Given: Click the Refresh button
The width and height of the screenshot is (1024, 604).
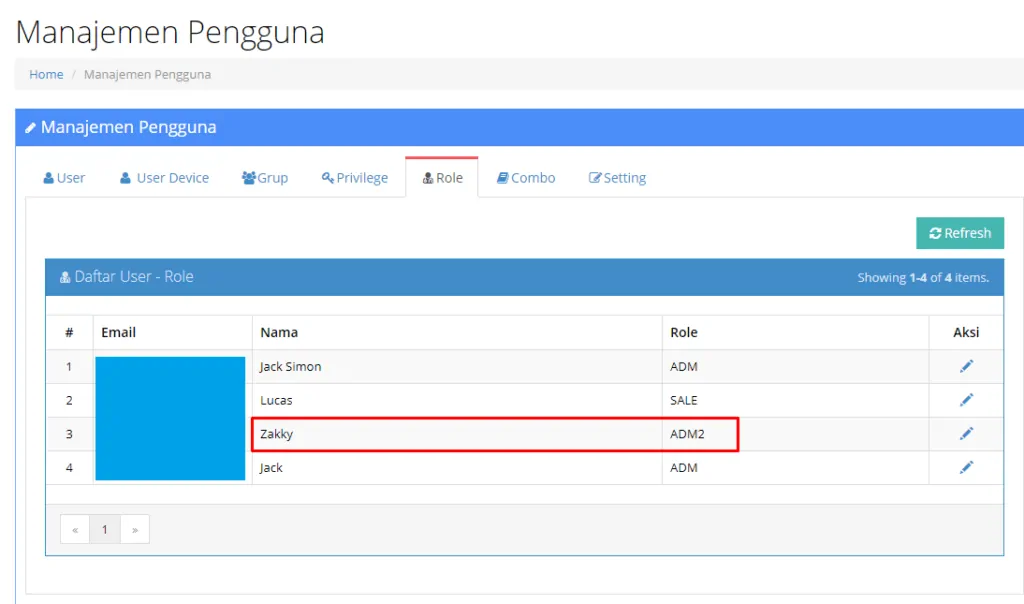Looking at the screenshot, I should pyautogui.click(x=960, y=233).
